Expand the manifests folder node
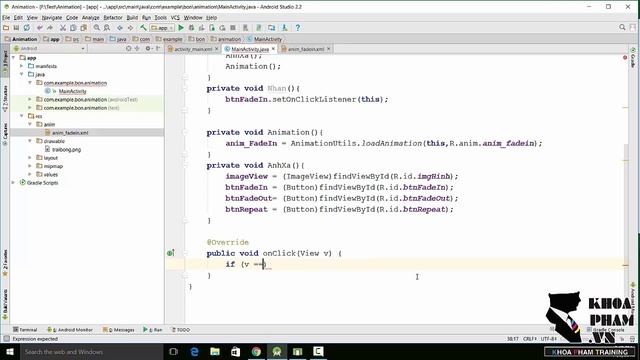 (x=22, y=66)
